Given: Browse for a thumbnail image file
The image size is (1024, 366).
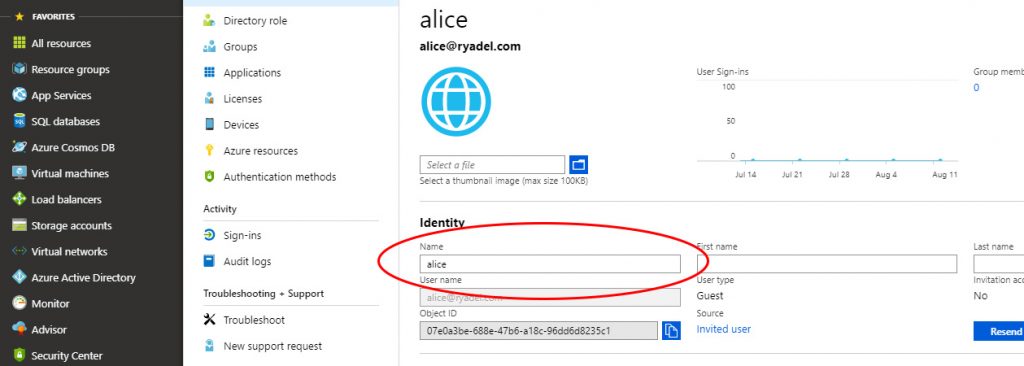Looking at the screenshot, I should click(x=579, y=165).
